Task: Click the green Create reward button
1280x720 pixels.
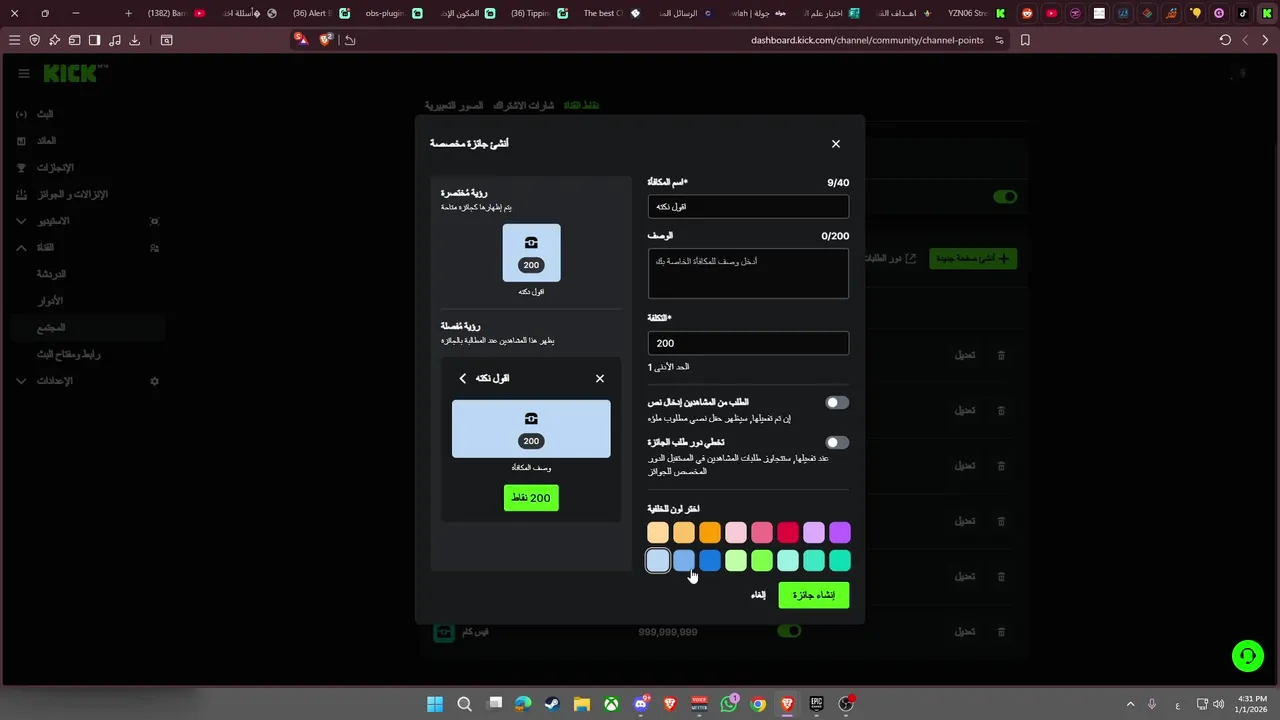Action: click(813, 595)
